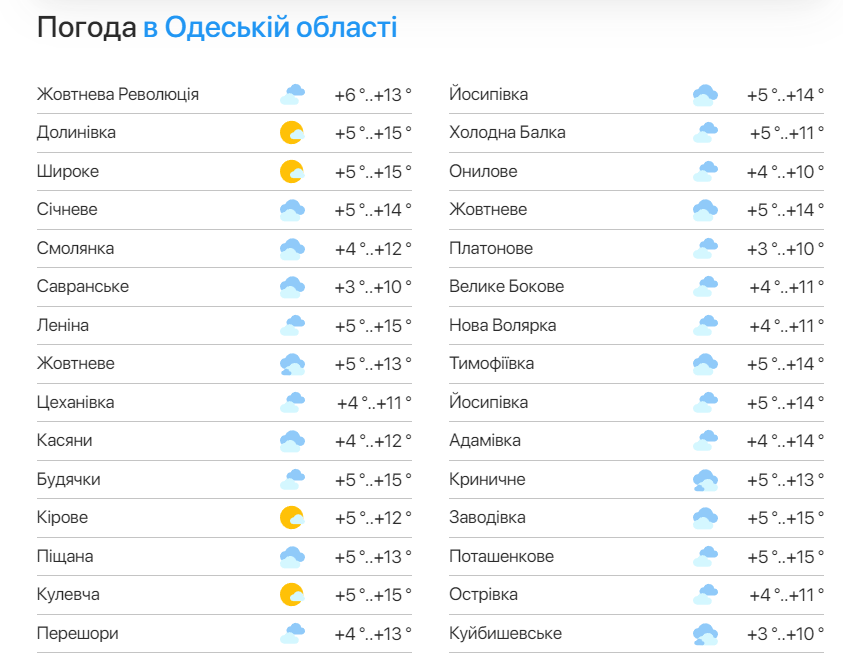
Task: Click the sun icon beside Кулевча
Action: (x=292, y=595)
